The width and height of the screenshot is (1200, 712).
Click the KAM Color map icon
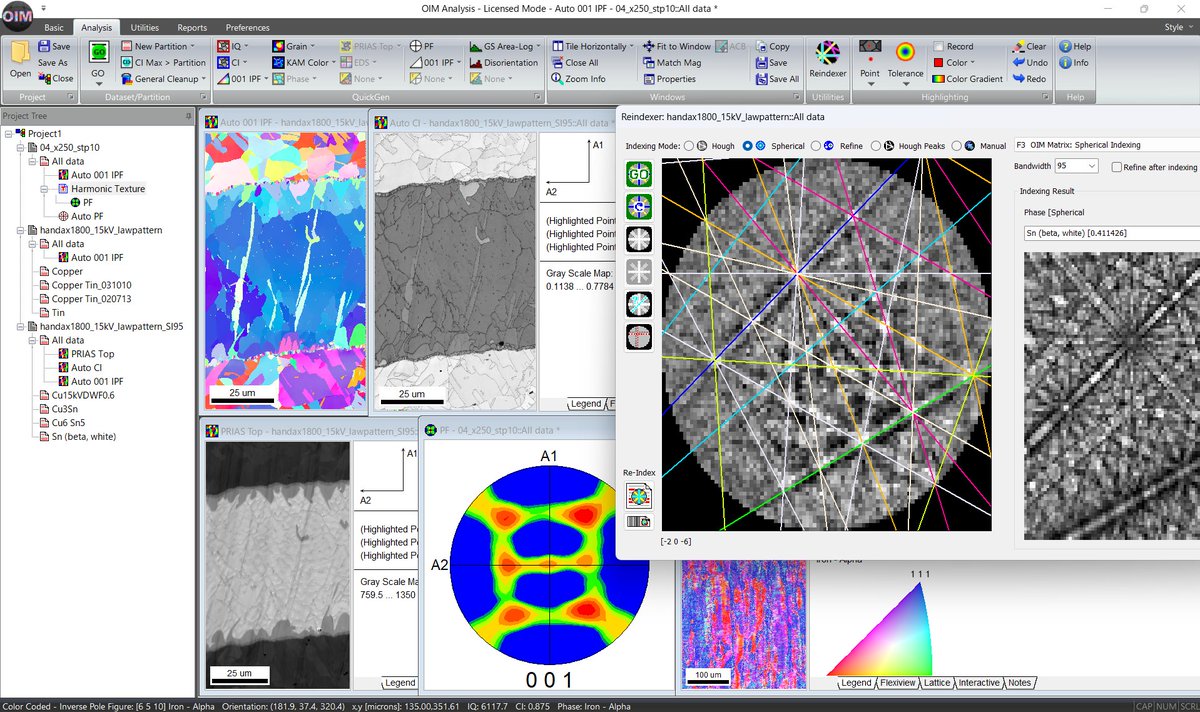[277, 62]
